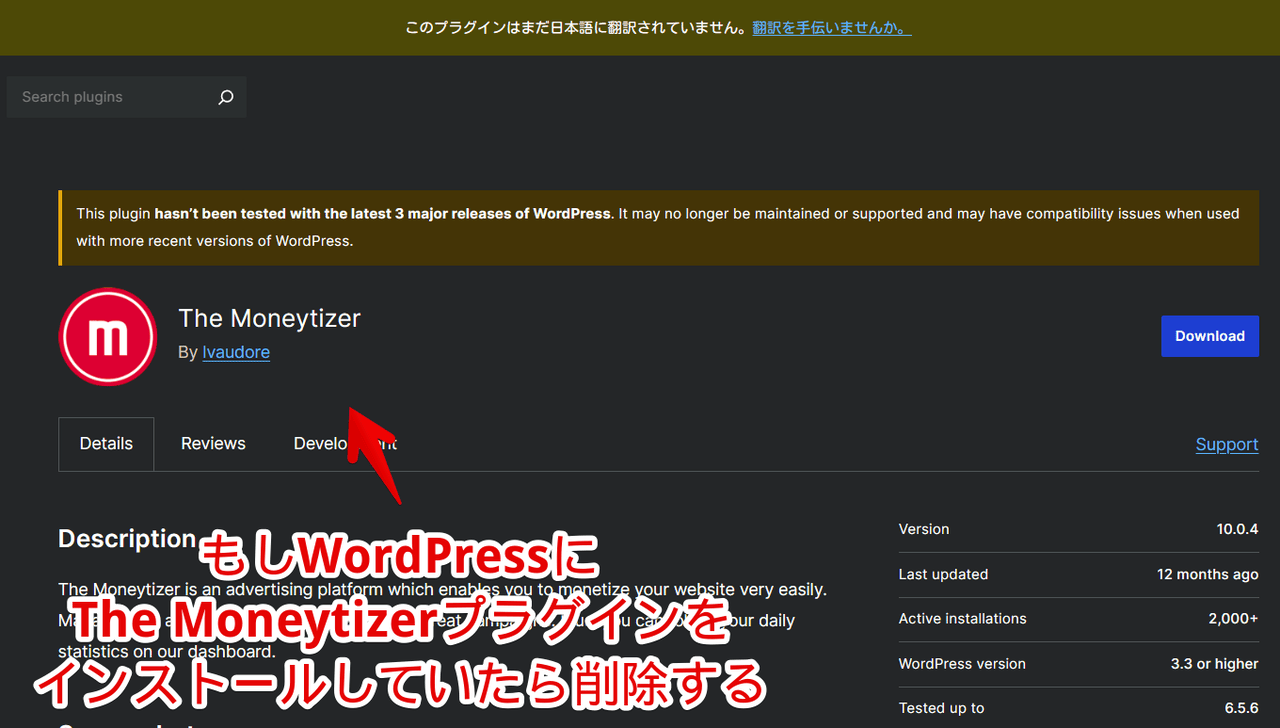Click The Moneytizer plugin logo
The height and width of the screenshot is (728, 1280).
point(108,337)
